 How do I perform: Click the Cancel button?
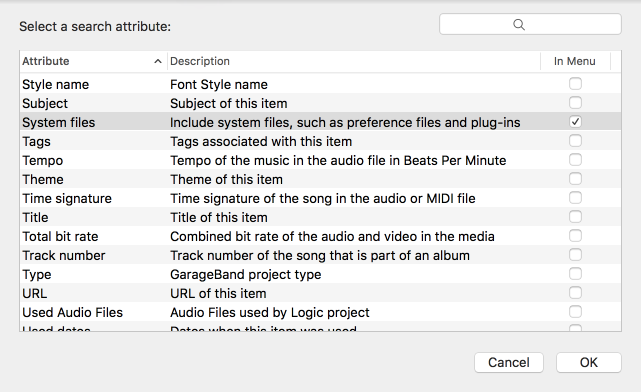pyautogui.click(x=509, y=363)
